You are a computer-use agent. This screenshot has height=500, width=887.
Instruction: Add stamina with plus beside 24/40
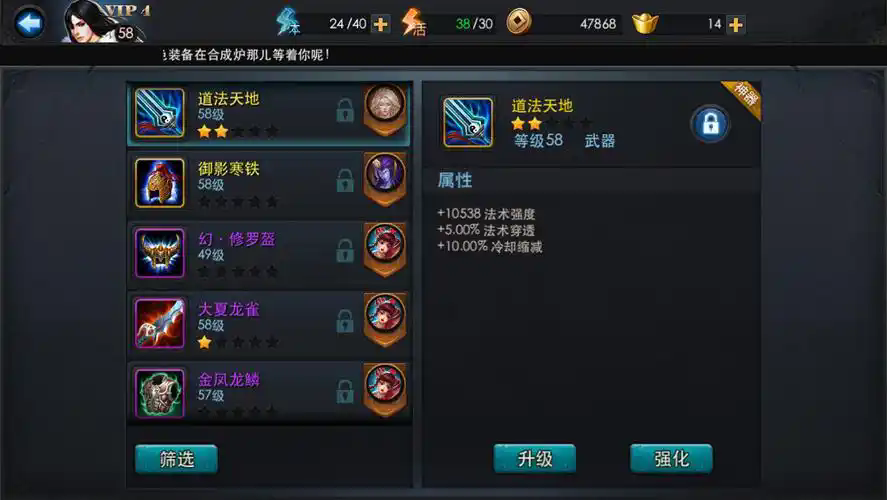click(x=381, y=24)
